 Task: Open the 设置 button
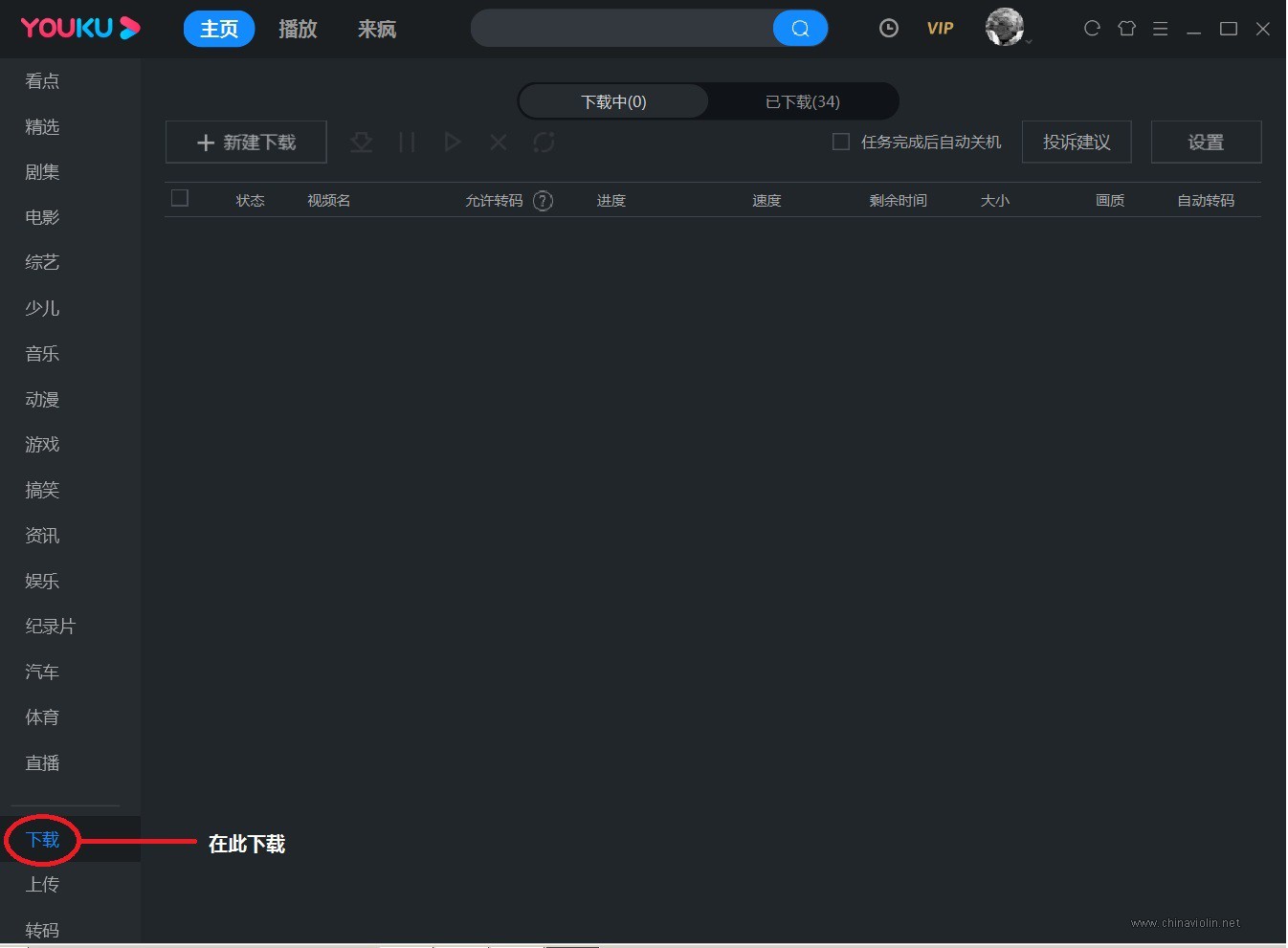pyautogui.click(x=1206, y=142)
